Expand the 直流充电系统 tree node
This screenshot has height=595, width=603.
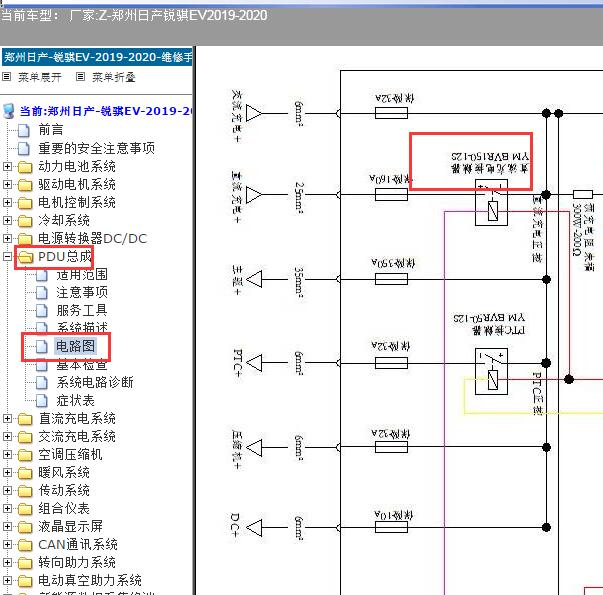[7, 418]
